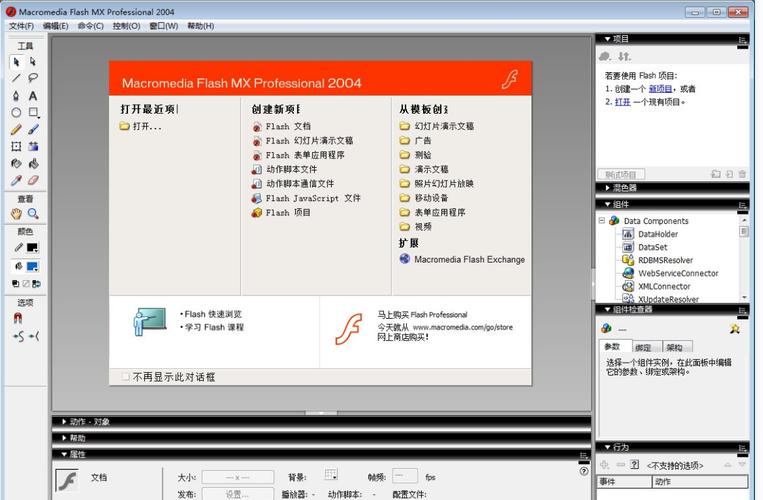
Task: Open the 幻灯片演示文稿 template folder
Action: pos(437,126)
